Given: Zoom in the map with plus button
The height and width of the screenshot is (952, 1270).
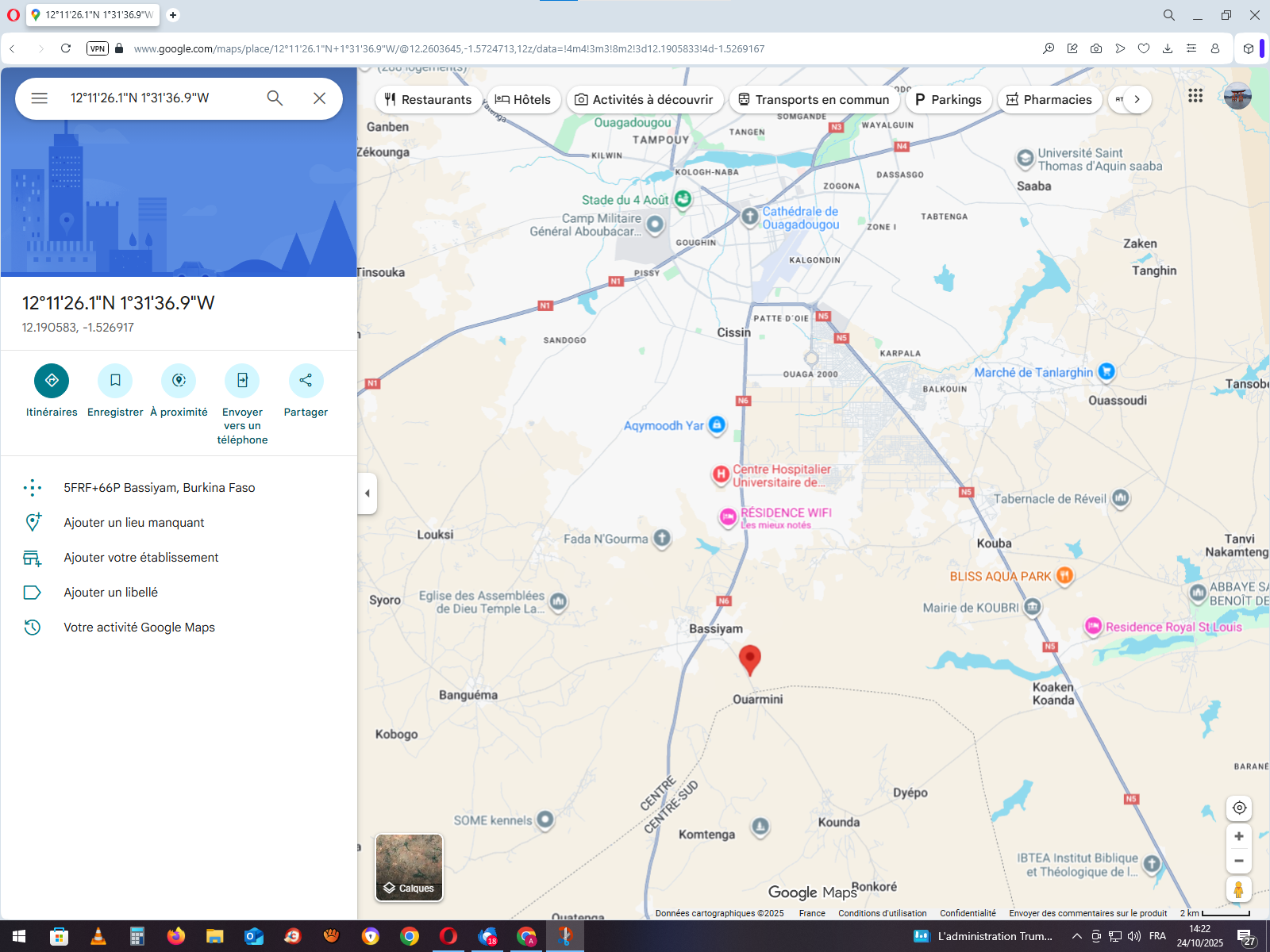Looking at the screenshot, I should [x=1238, y=836].
